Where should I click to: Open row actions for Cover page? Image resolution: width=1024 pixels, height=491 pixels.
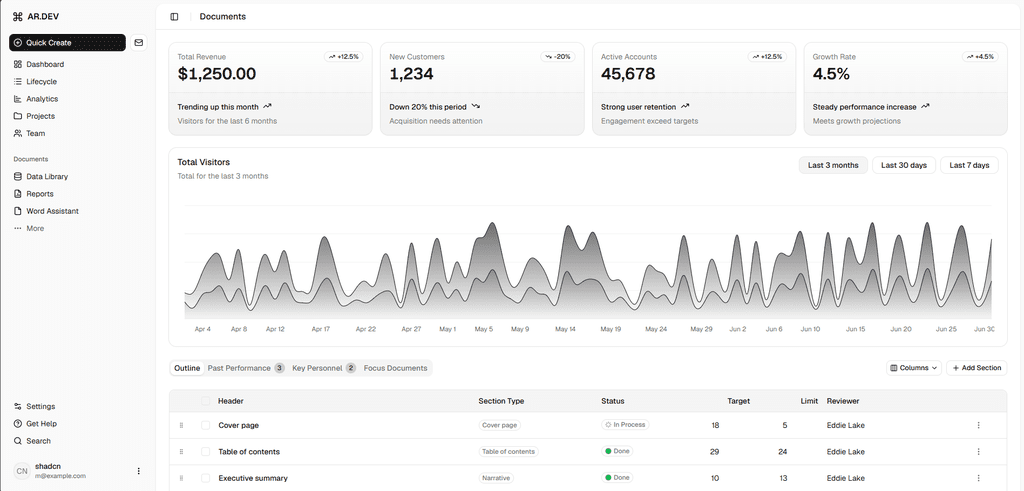tap(978, 425)
